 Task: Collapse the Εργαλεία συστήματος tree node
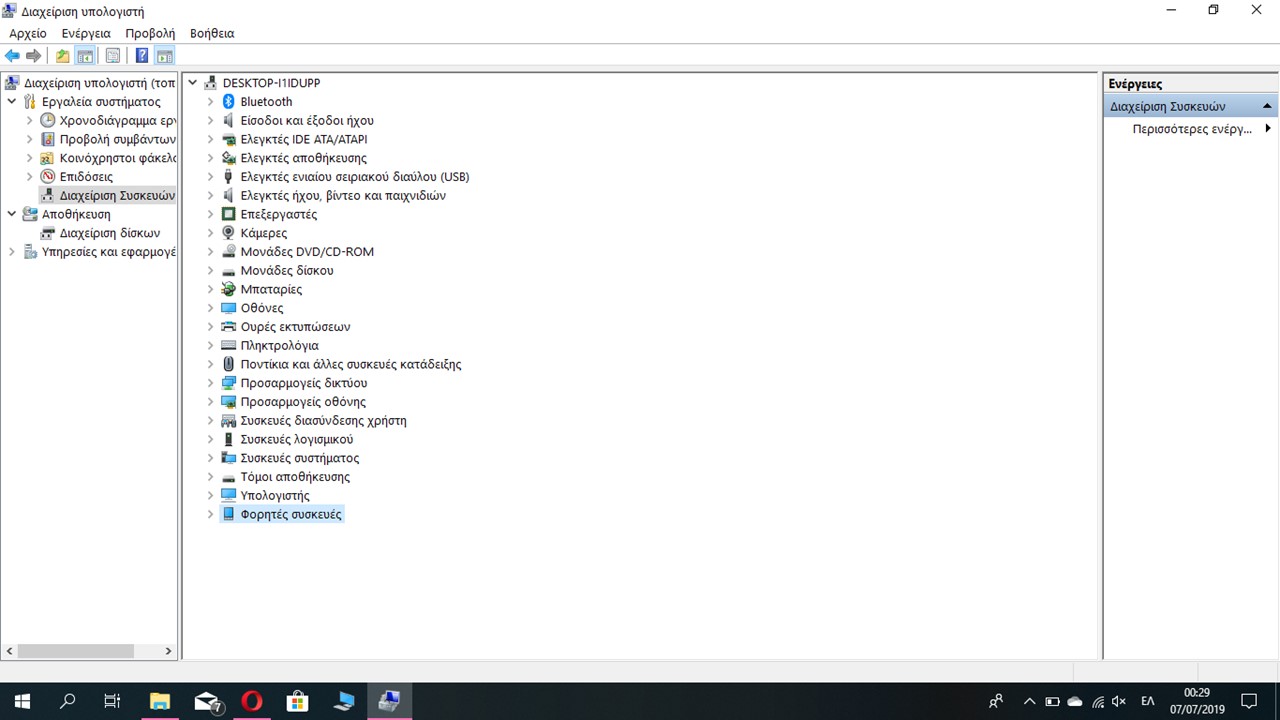pos(12,102)
